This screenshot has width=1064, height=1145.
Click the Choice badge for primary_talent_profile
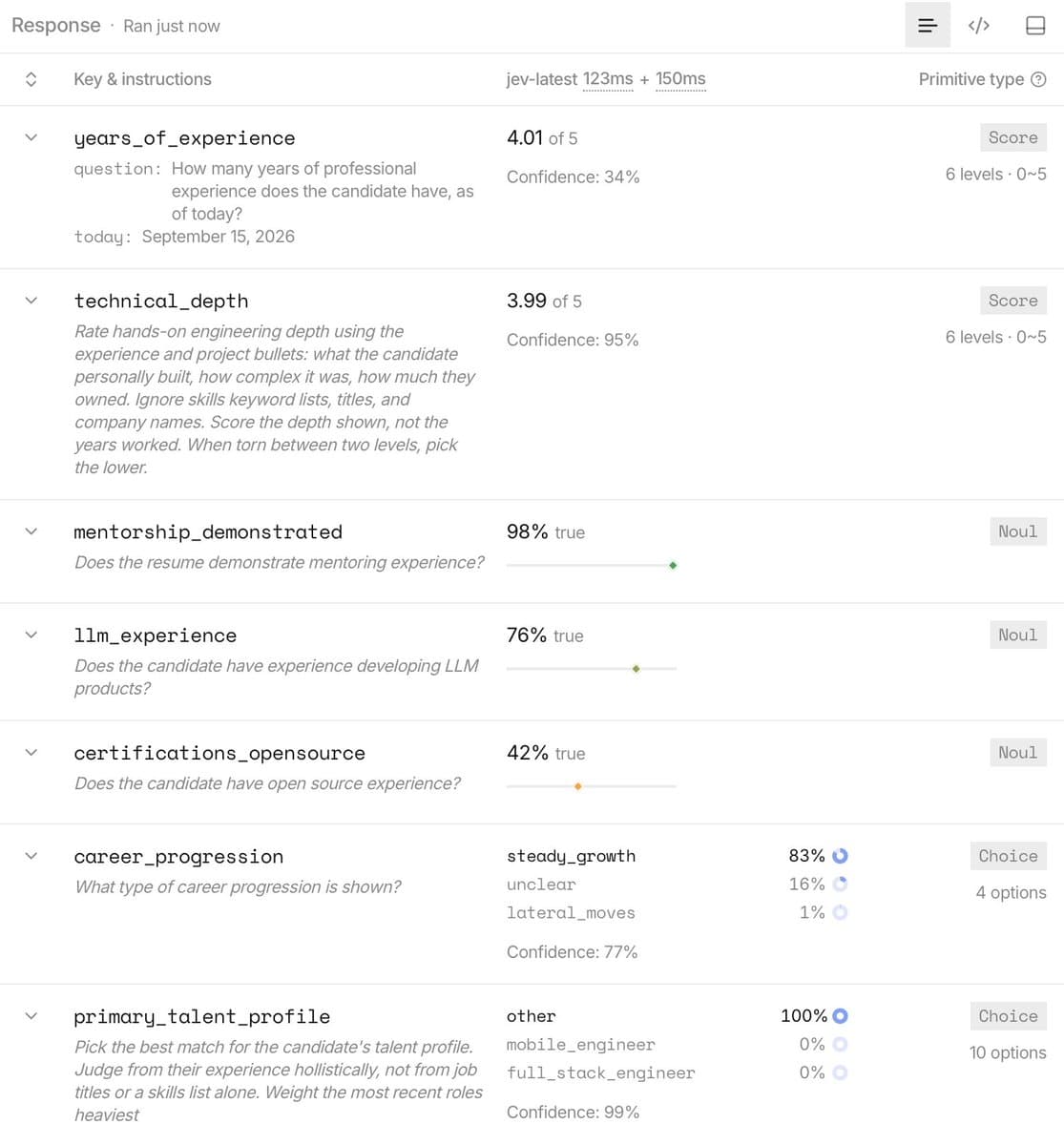[1008, 1016]
